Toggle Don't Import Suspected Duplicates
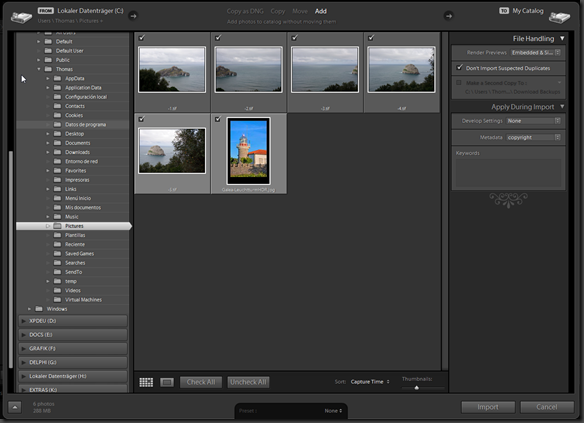584x423 pixels. [460, 68]
